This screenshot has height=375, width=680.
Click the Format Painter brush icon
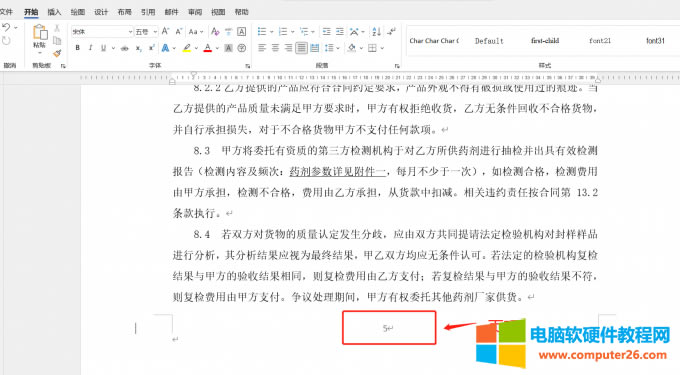[57, 53]
